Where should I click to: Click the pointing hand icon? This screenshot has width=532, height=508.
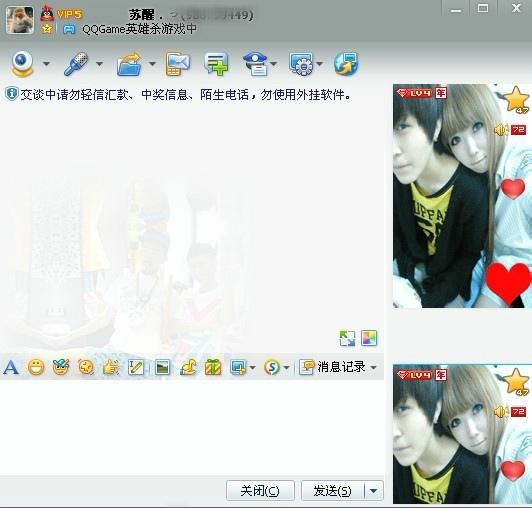(111, 367)
